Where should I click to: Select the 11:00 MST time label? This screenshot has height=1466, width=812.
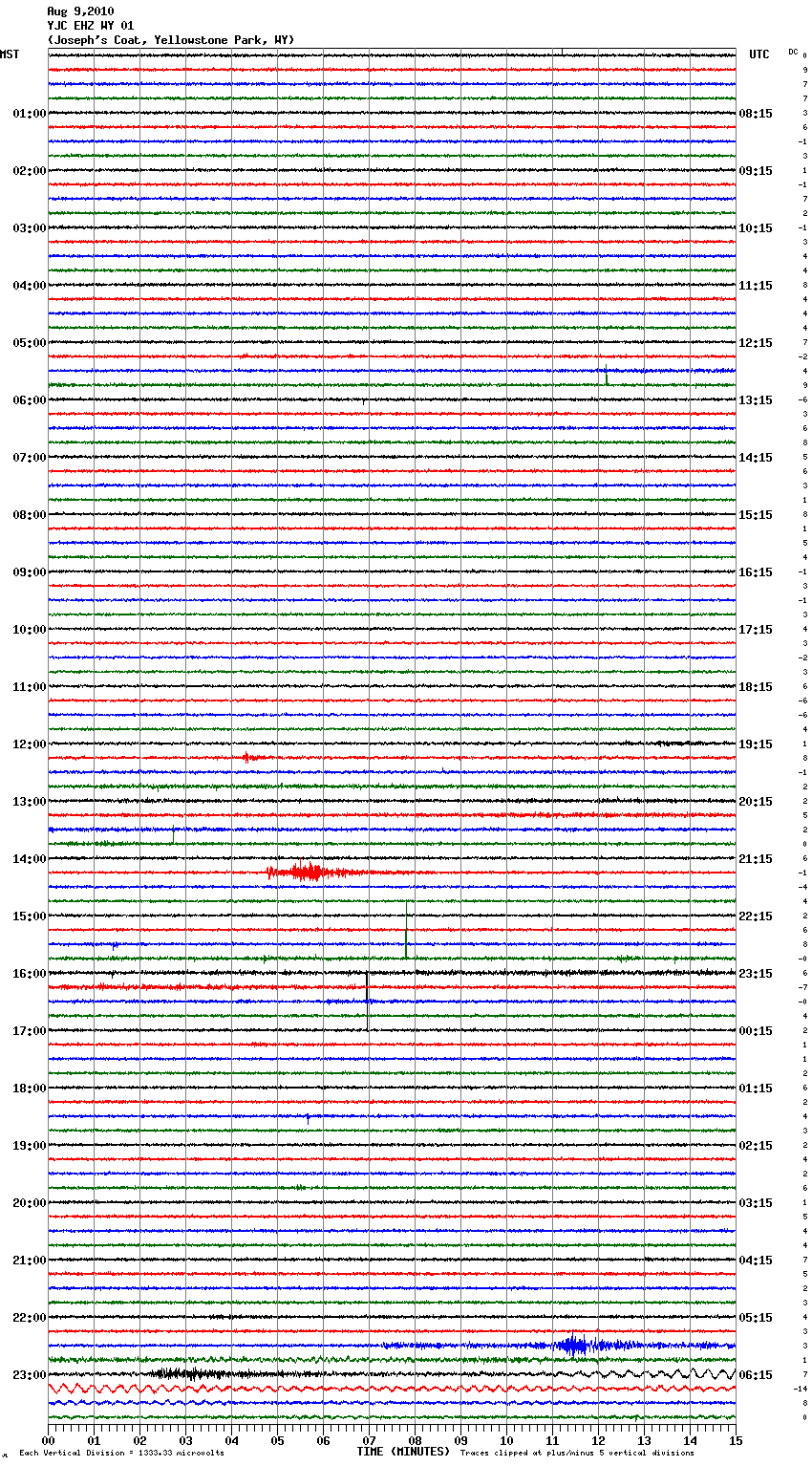30,687
